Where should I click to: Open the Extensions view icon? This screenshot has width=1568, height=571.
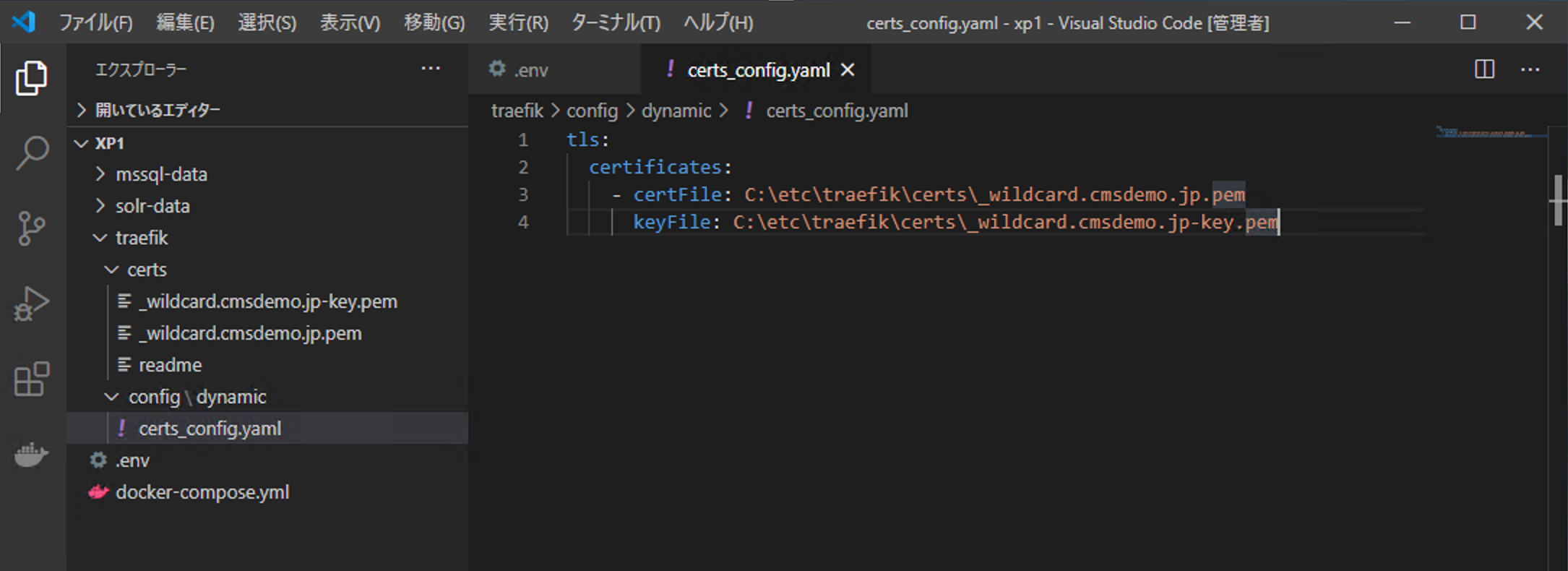coord(32,379)
